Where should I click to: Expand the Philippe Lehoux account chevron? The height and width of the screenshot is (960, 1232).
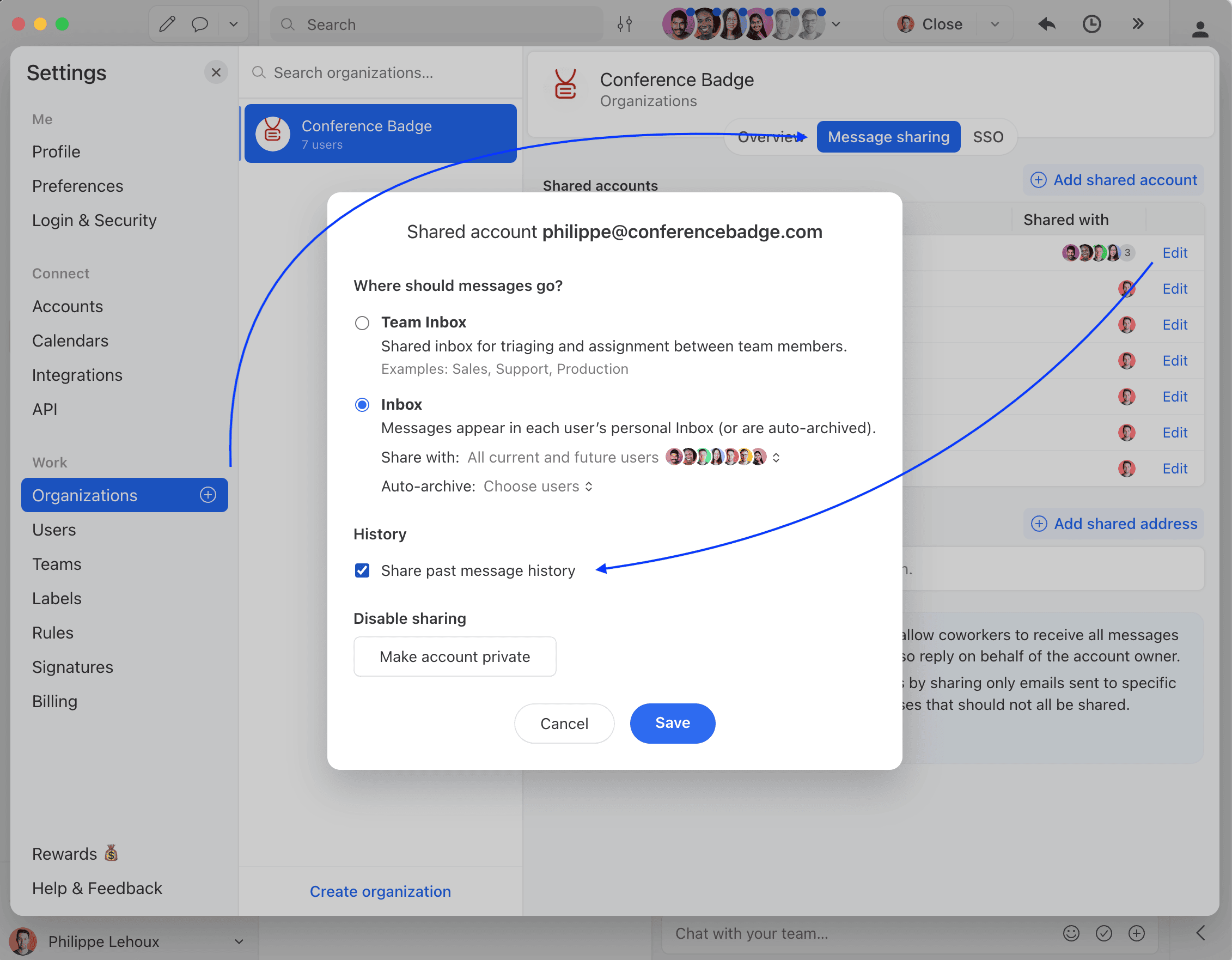point(239,941)
